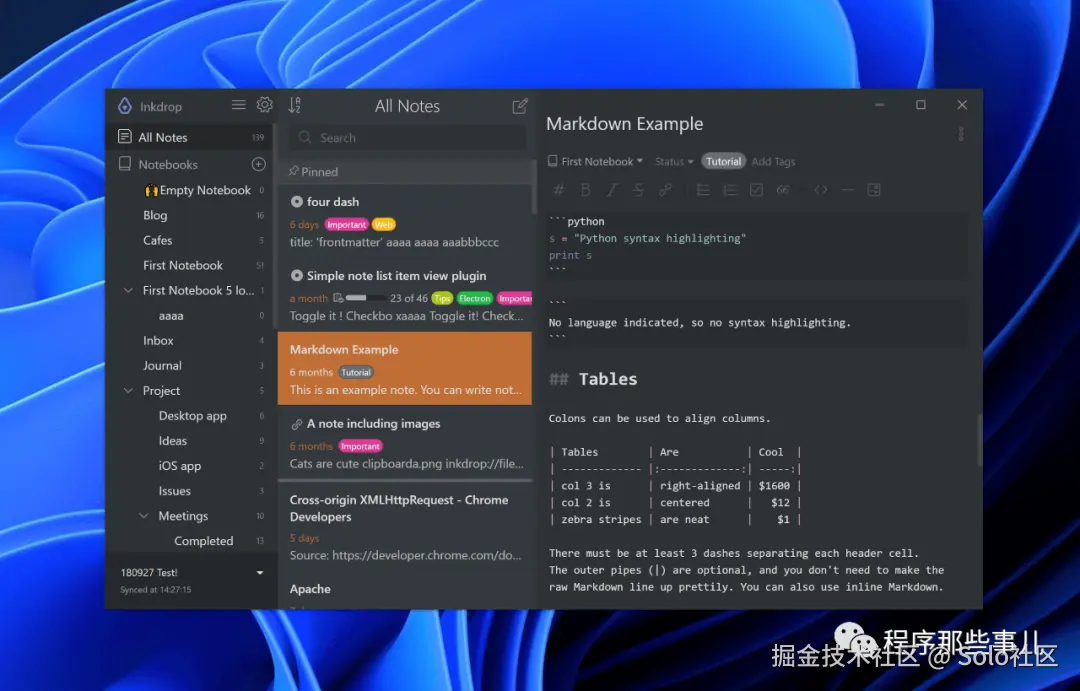The image size is (1080, 691).
Task: Open the Cross-origin XMLHttpRequest note
Action: point(405,526)
